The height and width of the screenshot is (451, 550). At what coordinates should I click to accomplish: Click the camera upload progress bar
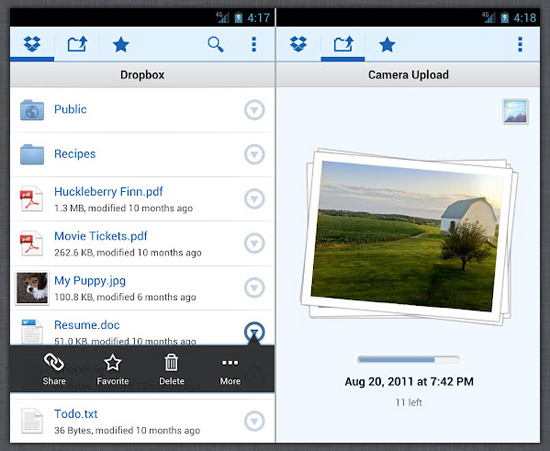(408, 360)
